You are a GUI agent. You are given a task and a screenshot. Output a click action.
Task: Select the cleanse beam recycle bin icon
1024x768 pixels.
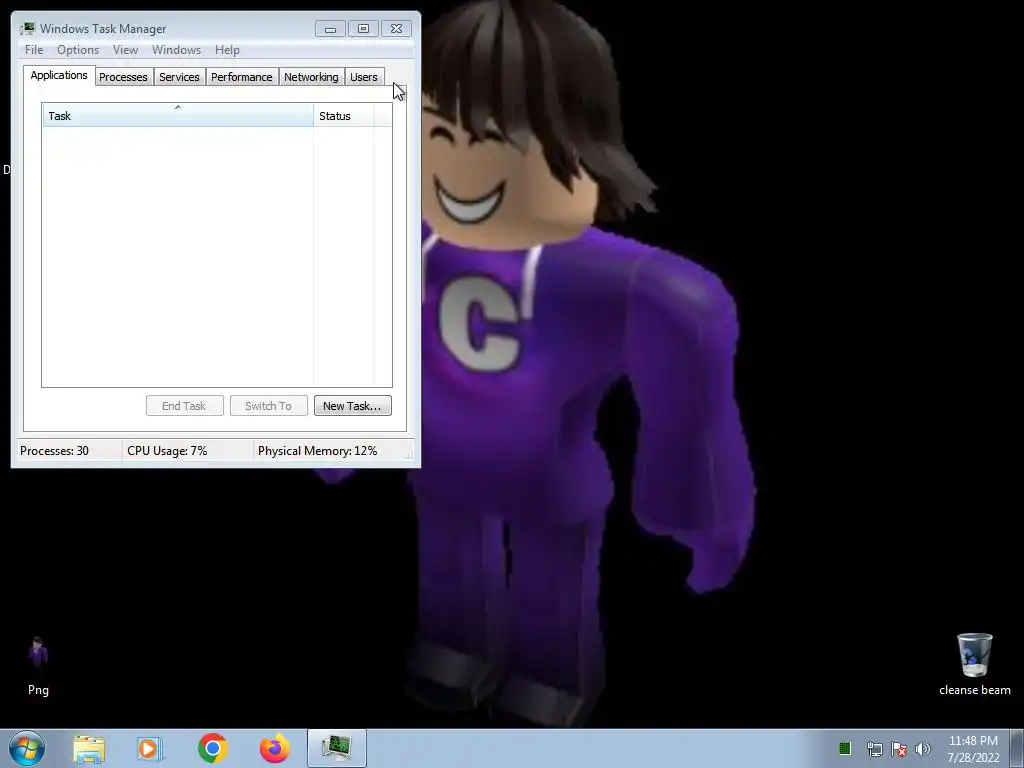[974, 664]
